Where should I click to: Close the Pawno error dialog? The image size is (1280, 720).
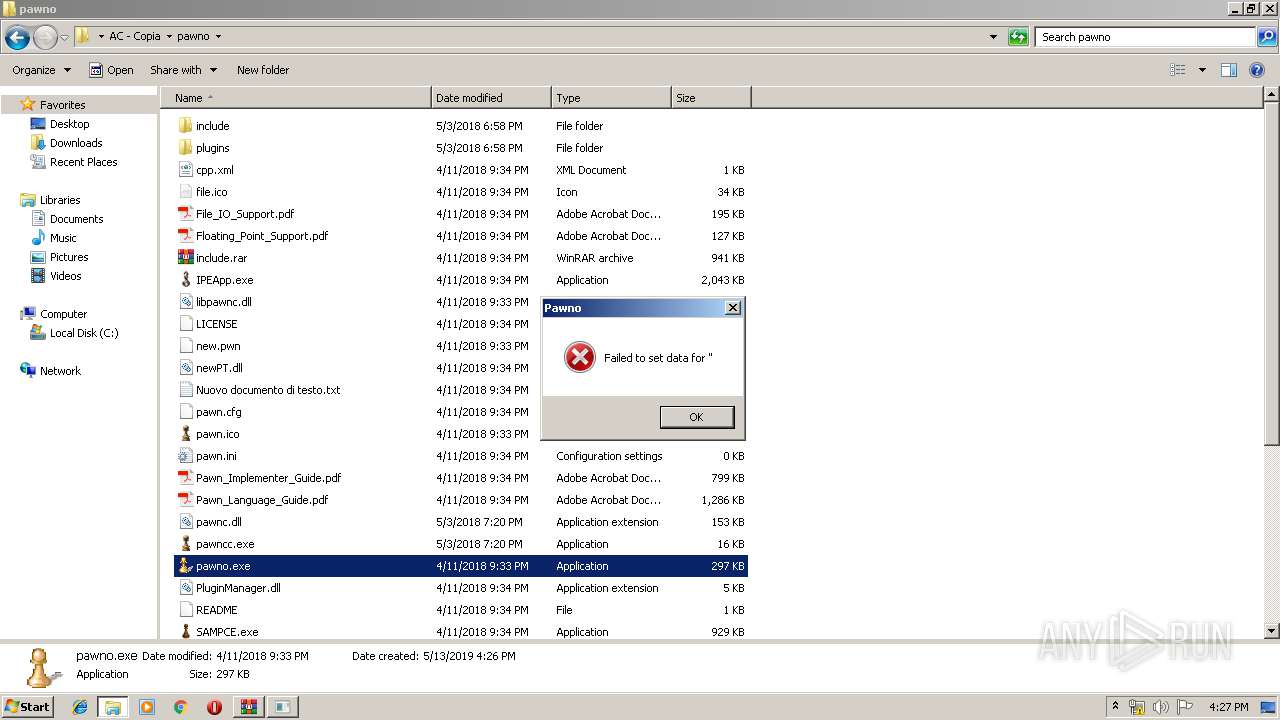tap(733, 308)
